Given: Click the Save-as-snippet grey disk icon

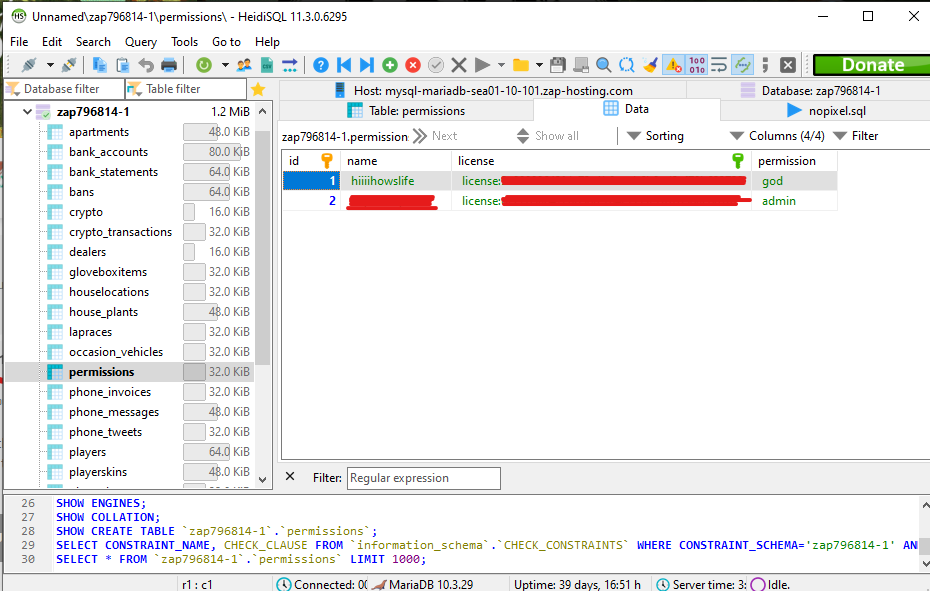Looking at the screenshot, I should click(x=581, y=65).
